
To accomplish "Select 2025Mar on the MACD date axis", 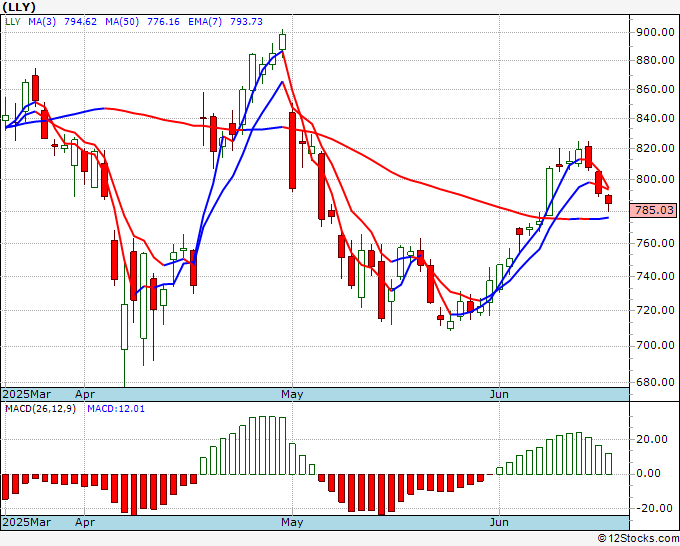I will pos(27,523).
